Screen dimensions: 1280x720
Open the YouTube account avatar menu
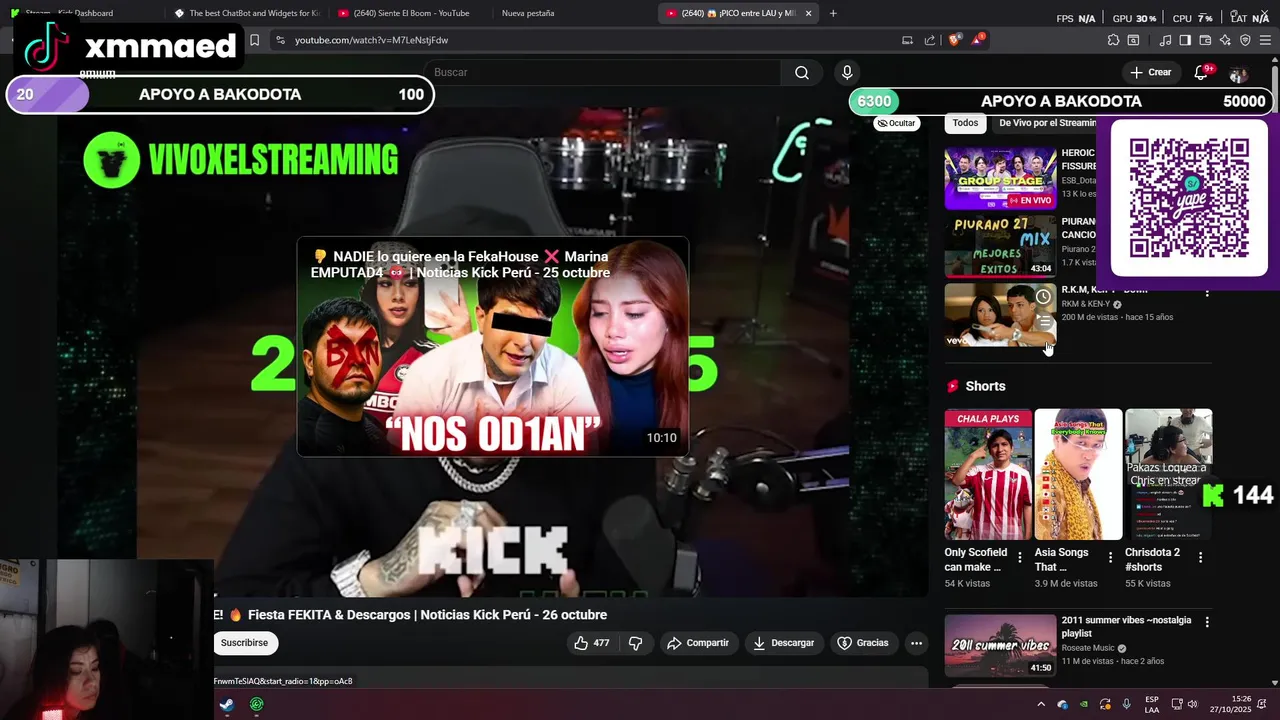(x=1238, y=75)
